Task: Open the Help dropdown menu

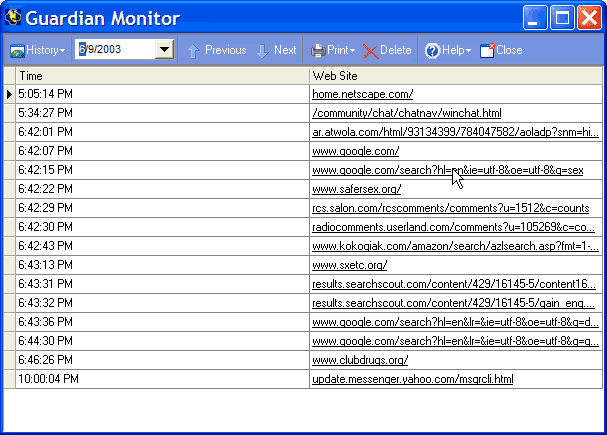Action: pos(468,51)
